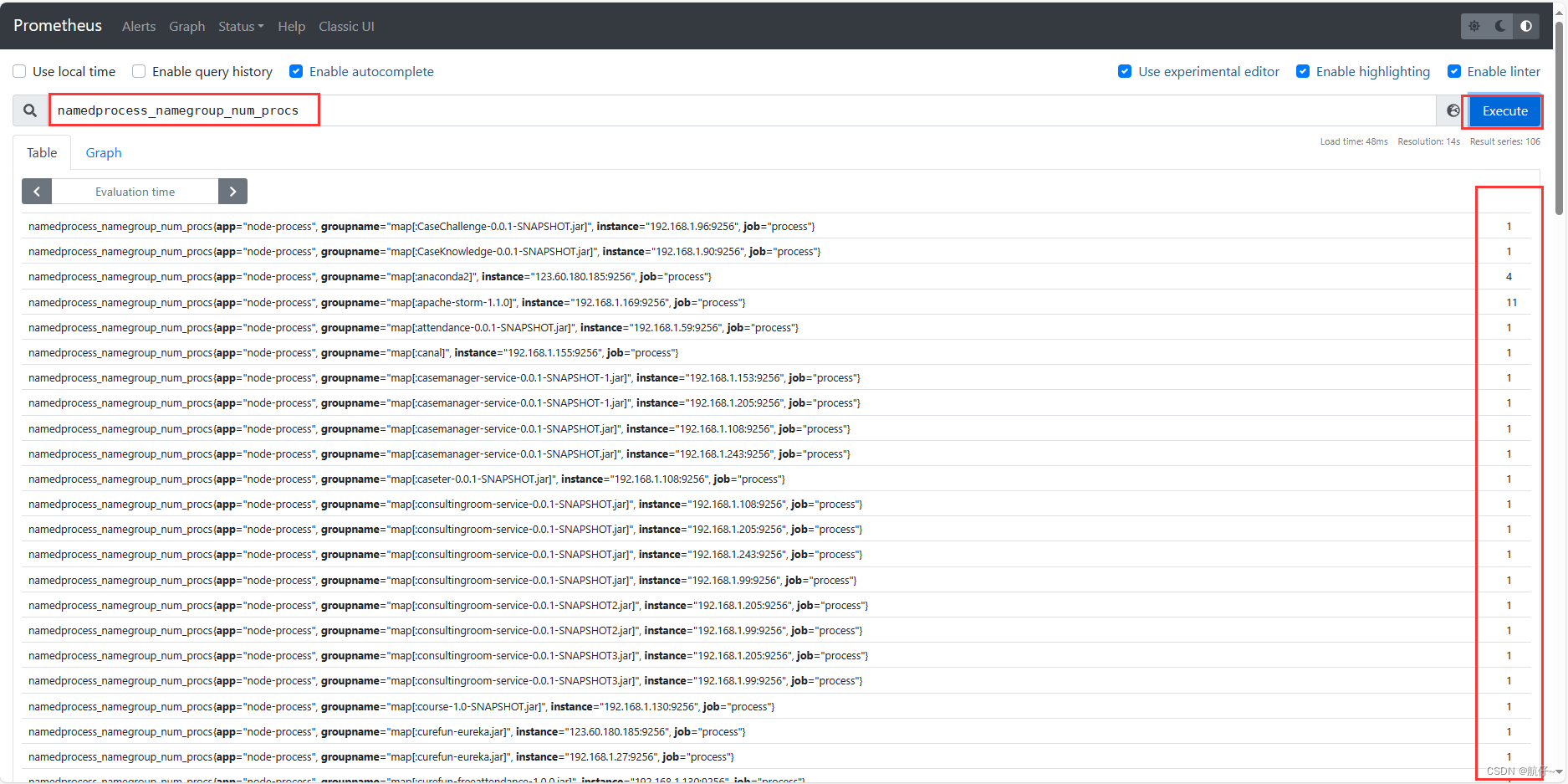The image size is (1568, 784).
Task: Uncheck Enable autocomplete
Action: [x=296, y=71]
